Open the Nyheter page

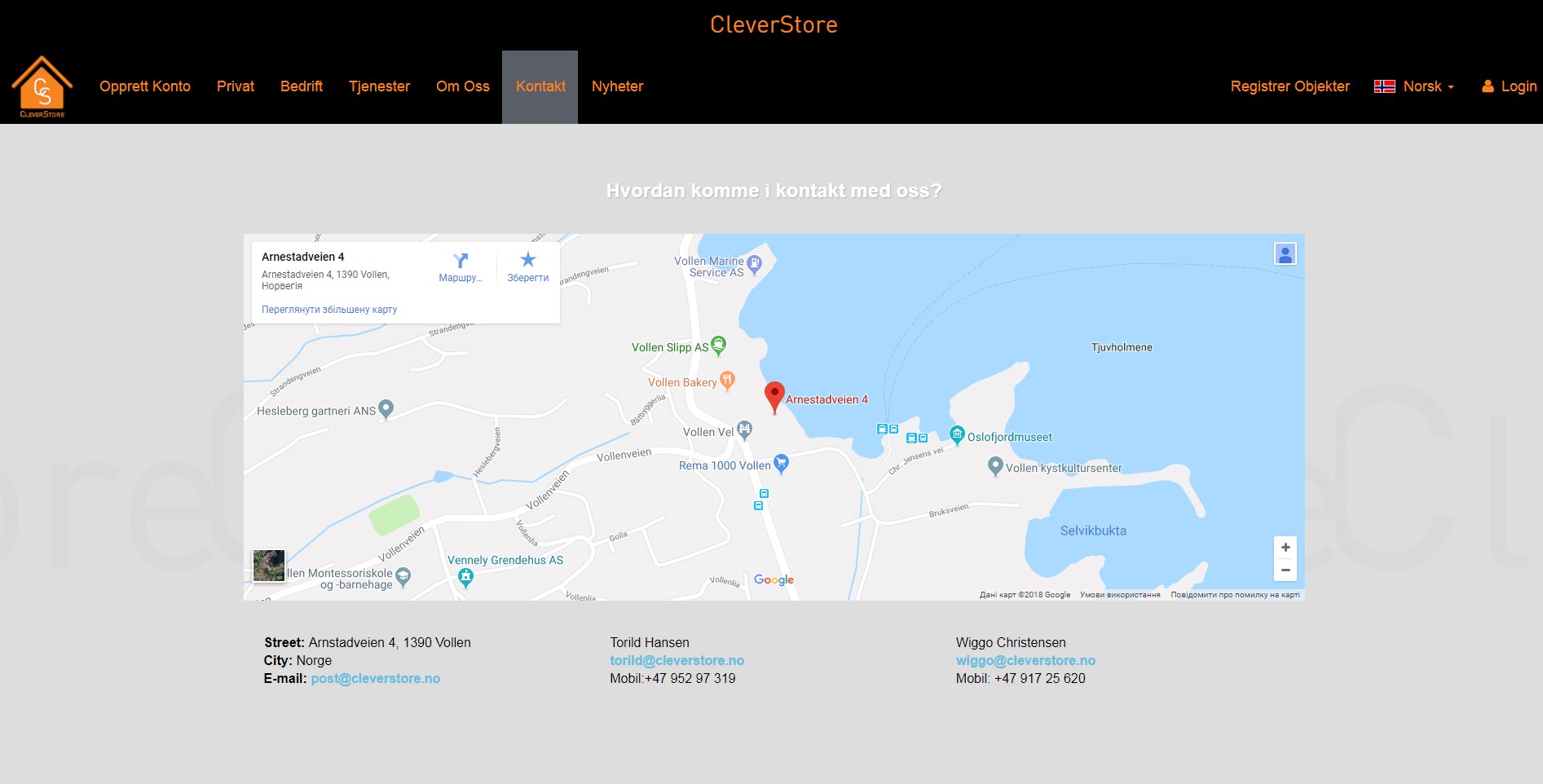(617, 86)
